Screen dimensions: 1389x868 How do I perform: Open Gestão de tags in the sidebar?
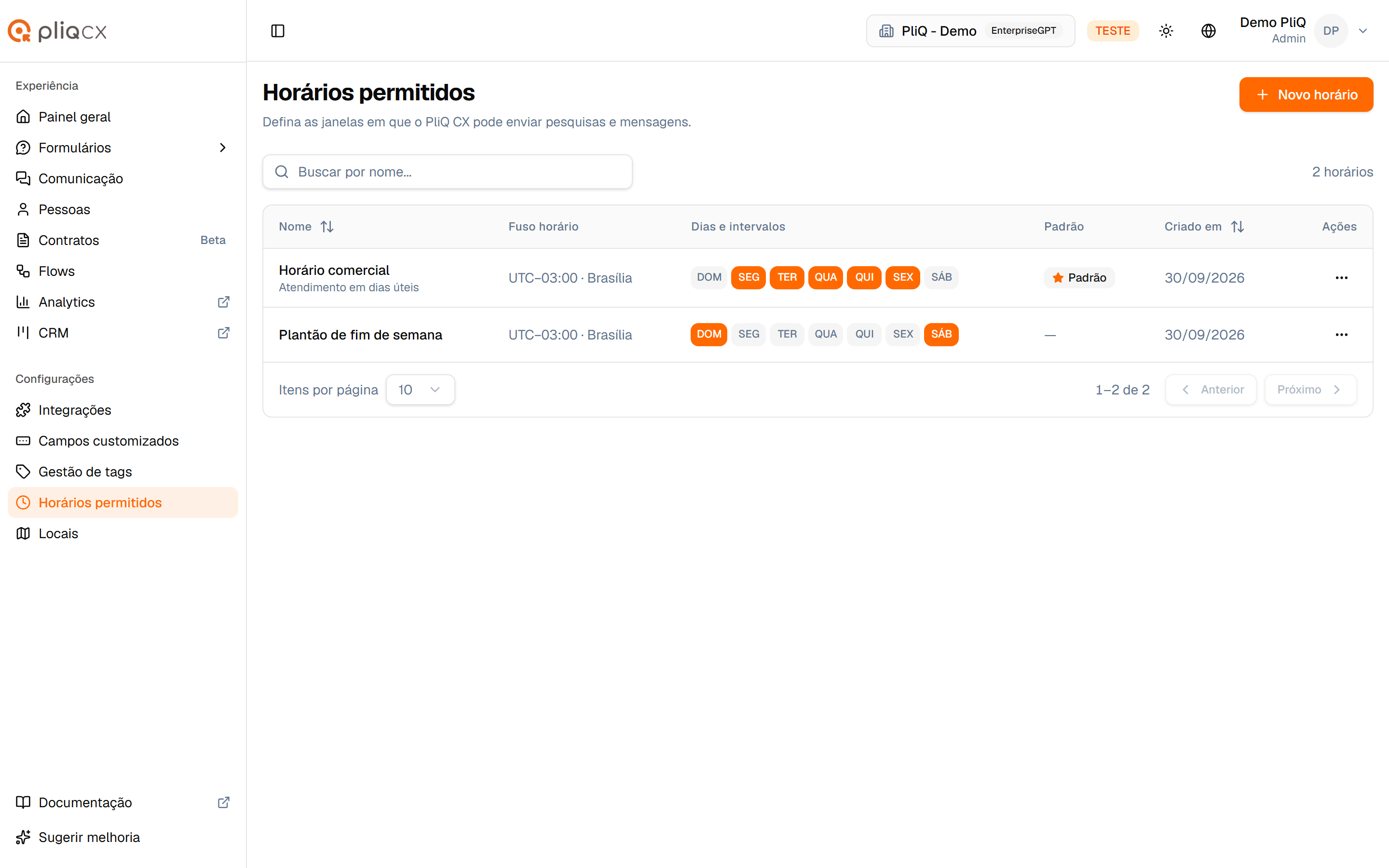[x=123, y=472]
